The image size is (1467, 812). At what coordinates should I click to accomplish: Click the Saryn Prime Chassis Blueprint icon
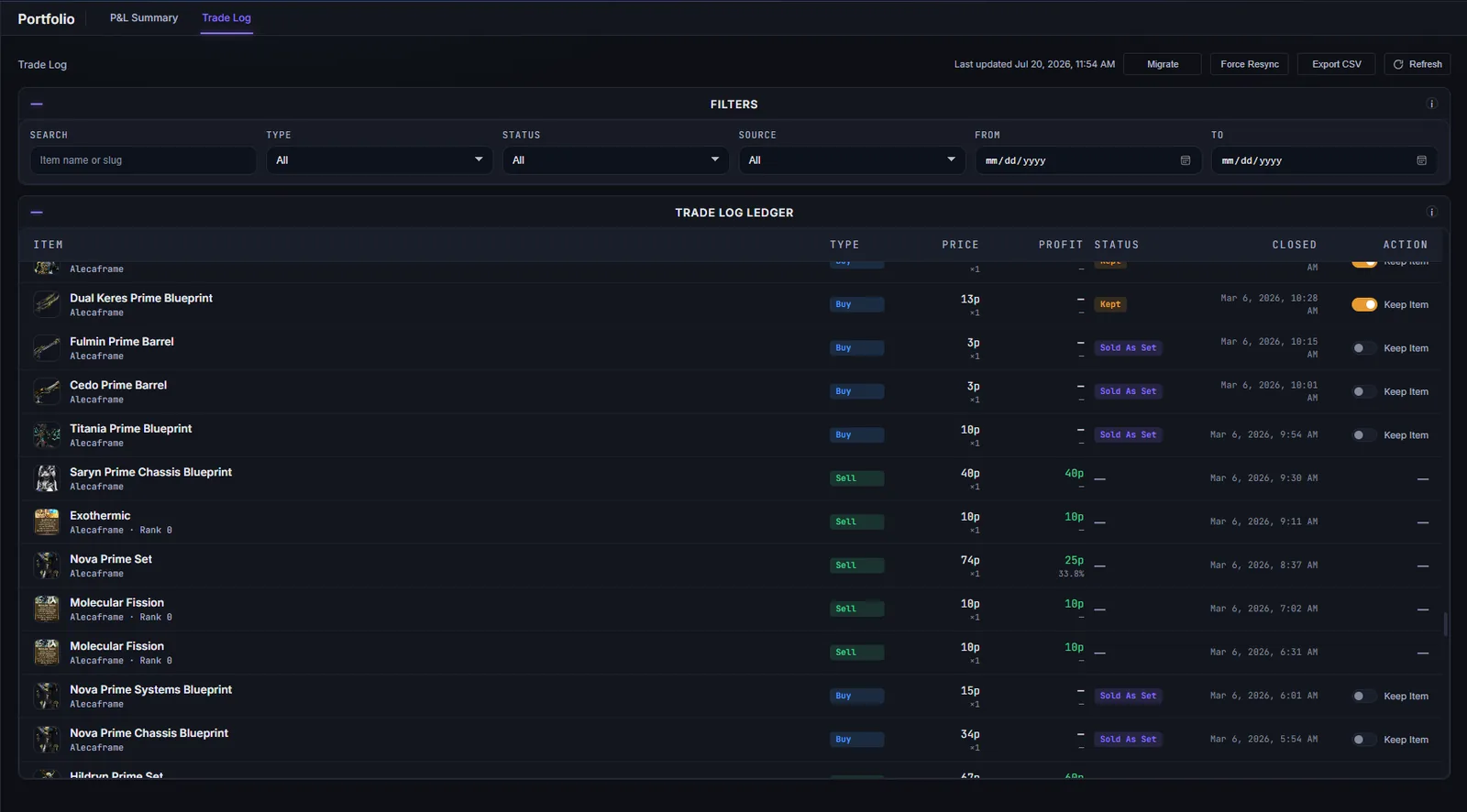(x=47, y=478)
